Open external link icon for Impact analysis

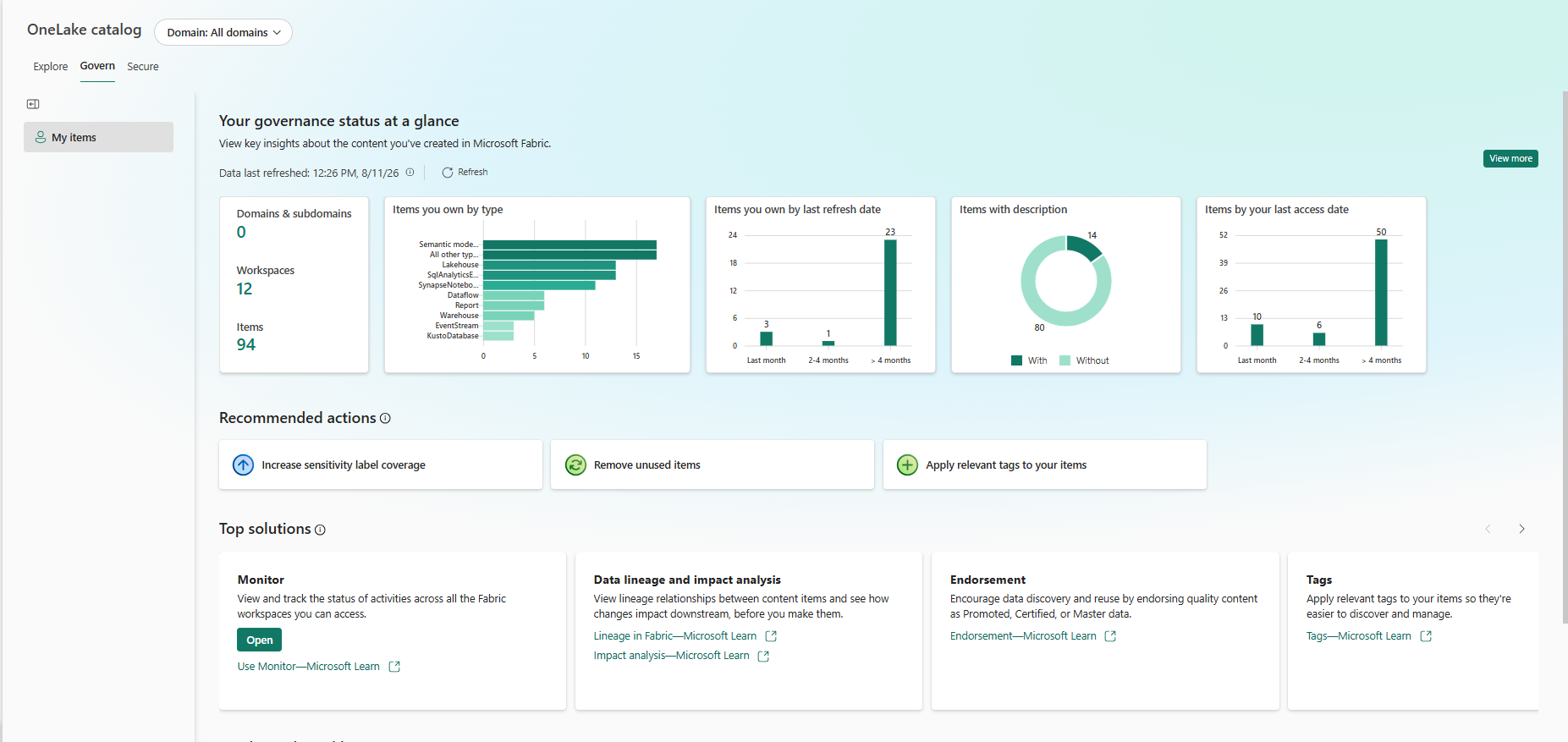point(763,656)
